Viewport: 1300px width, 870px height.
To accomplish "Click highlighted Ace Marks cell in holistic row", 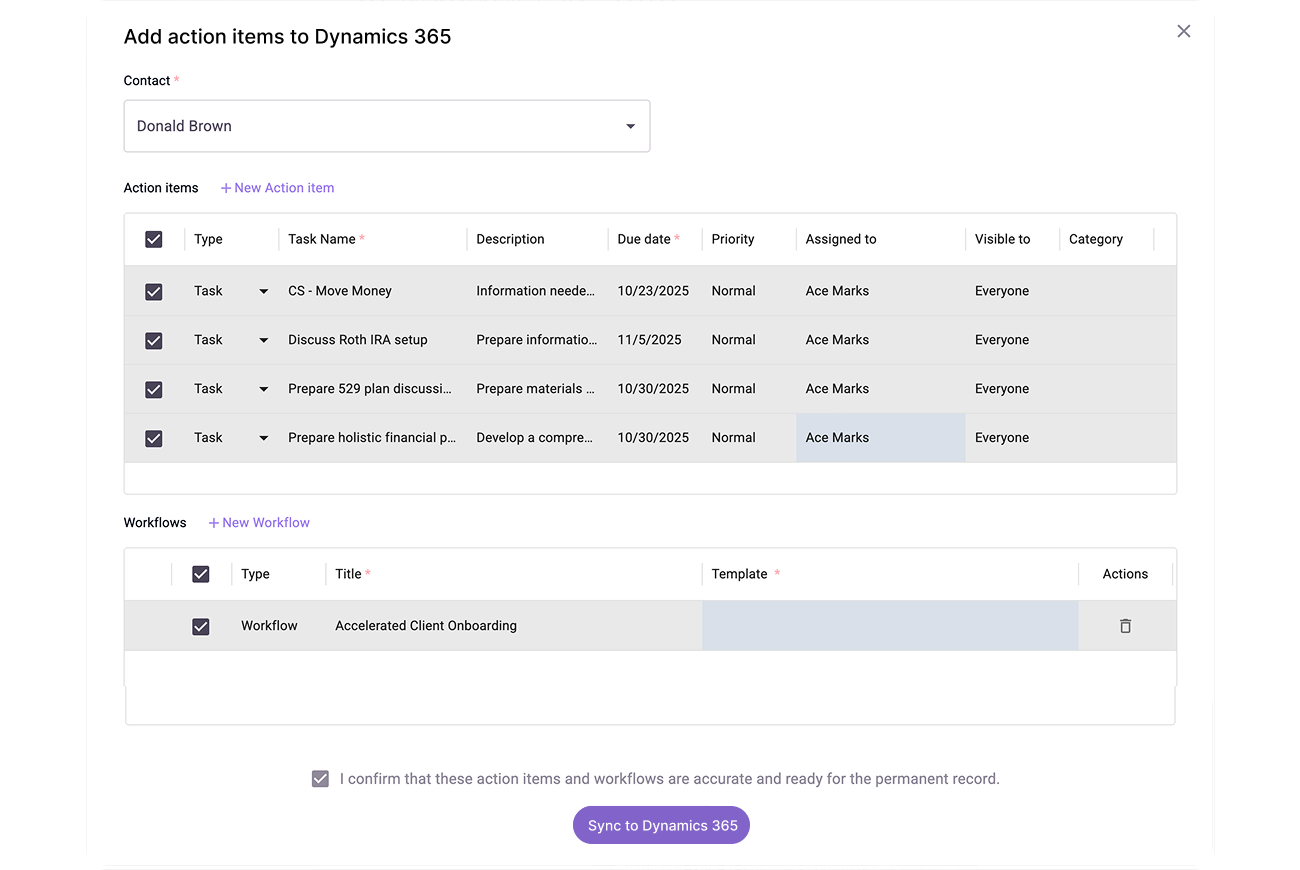I will (x=881, y=438).
